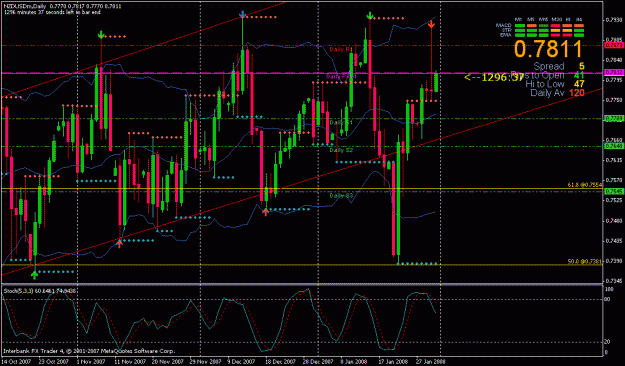Viewport: 625px width, 366px height.
Task: Click the pink MACD bar in the M30 column
Action: click(x=555, y=26)
